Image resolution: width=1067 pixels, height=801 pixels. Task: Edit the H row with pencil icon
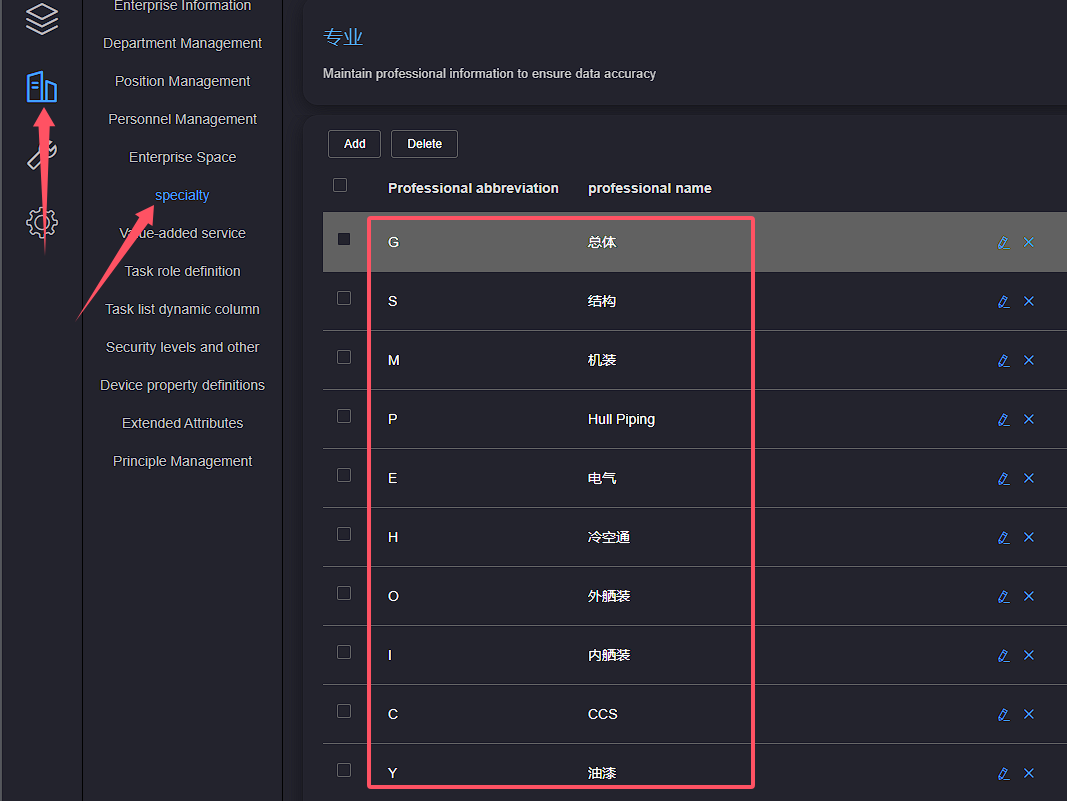click(1004, 538)
